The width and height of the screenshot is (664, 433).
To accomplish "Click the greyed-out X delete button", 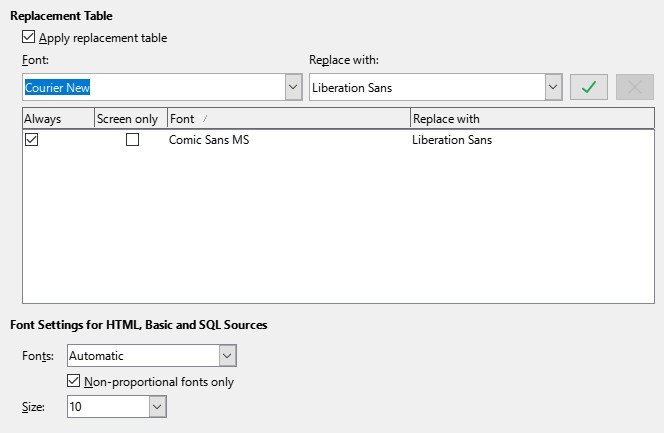I will click(634, 87).
